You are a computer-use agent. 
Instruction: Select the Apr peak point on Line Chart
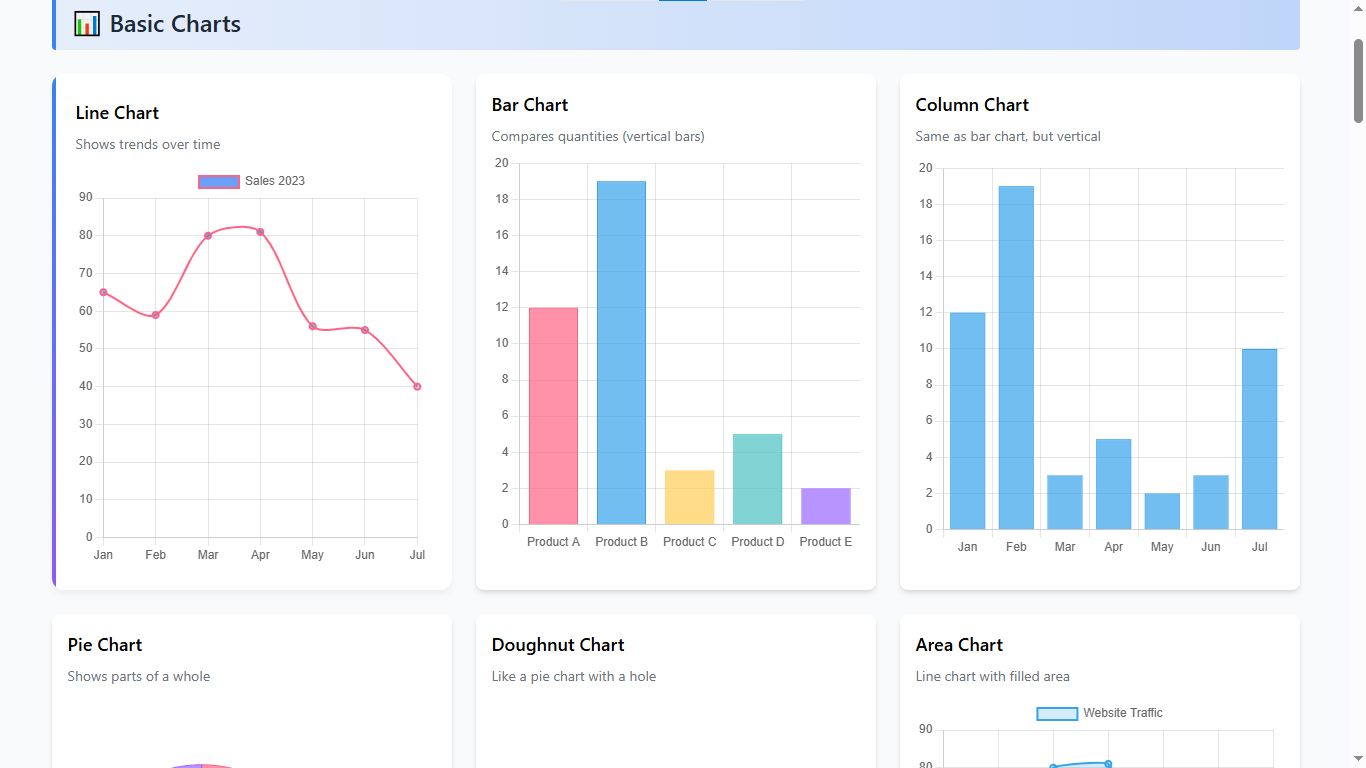(x=260, y=232)
